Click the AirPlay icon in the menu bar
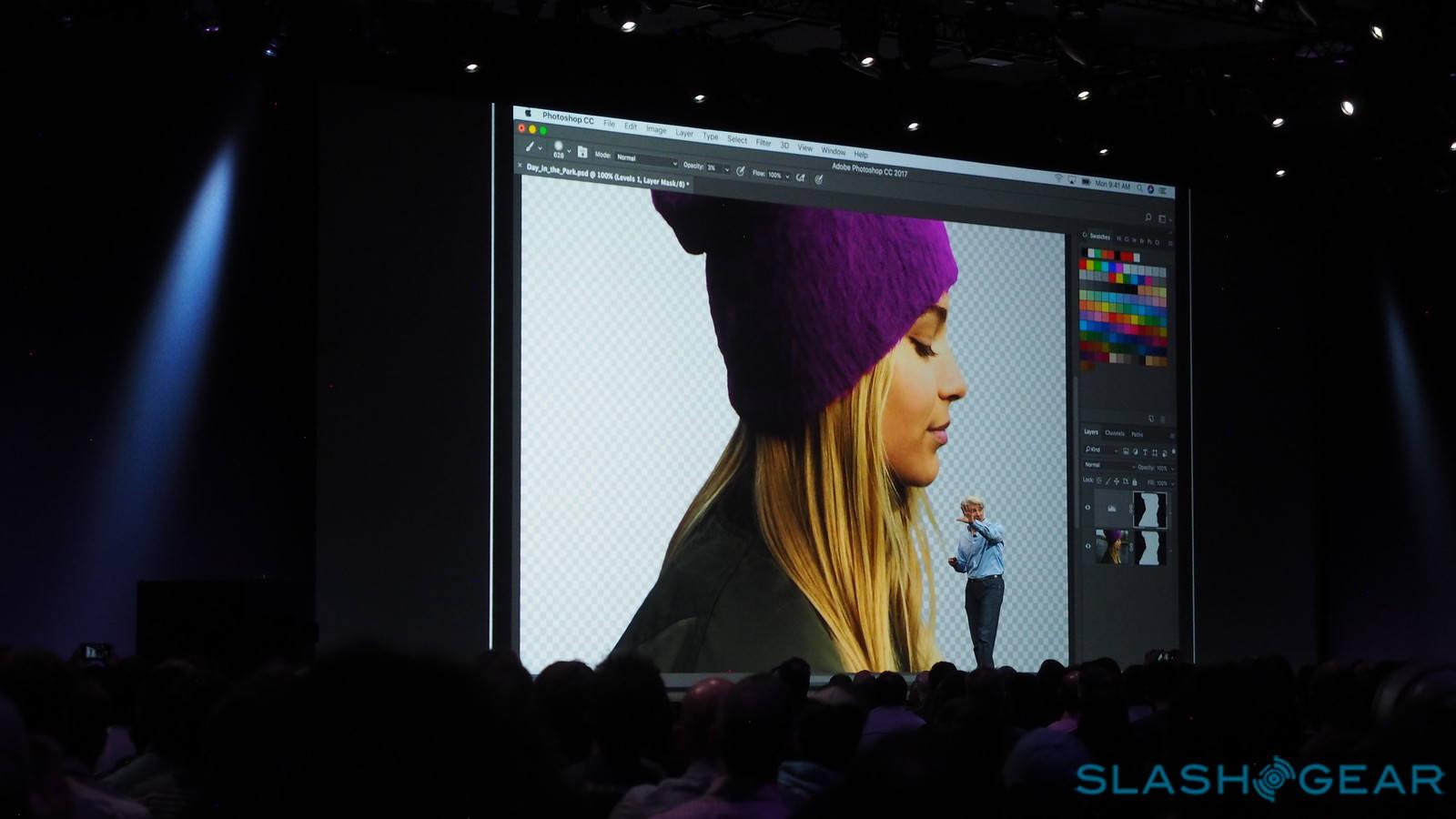1456x819 pixels. [x=1072, y=180]
